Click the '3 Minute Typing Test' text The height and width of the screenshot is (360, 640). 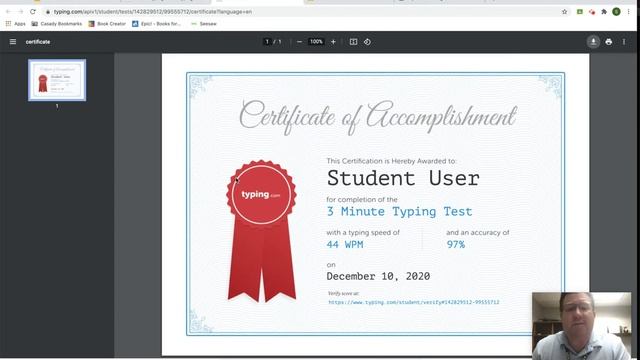pyautogui.click(x=399, y=211)
